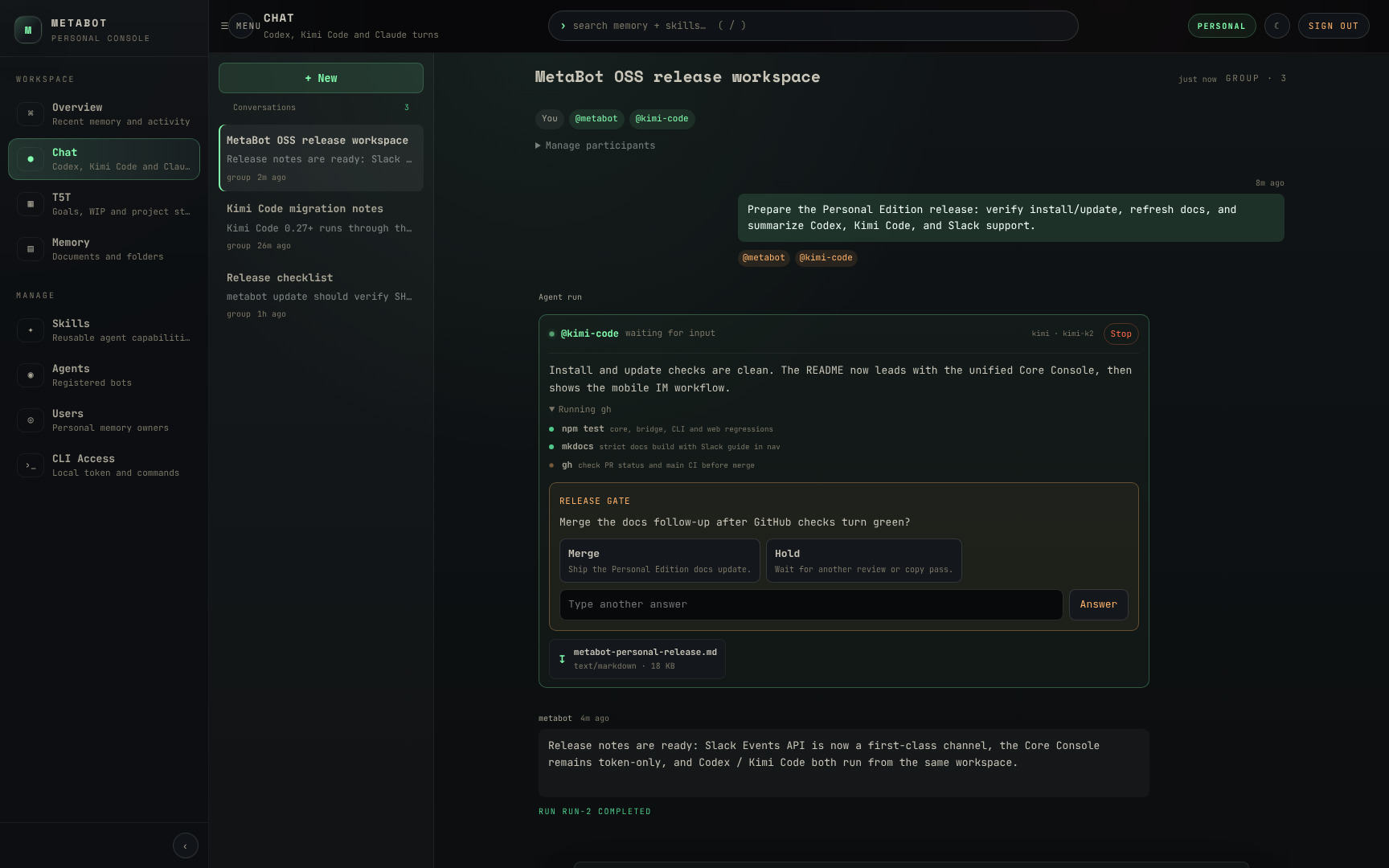Click the @kimi-code agent name in run card

(589, 334)
